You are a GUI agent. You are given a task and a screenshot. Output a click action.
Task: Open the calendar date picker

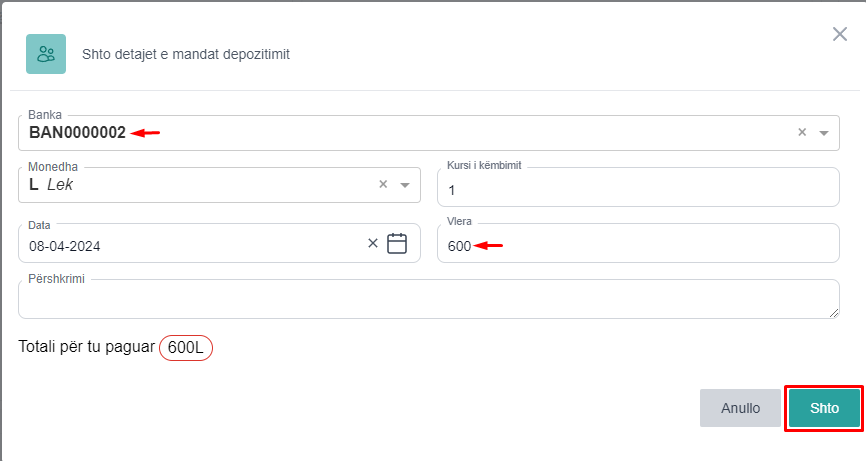[397, 243]
